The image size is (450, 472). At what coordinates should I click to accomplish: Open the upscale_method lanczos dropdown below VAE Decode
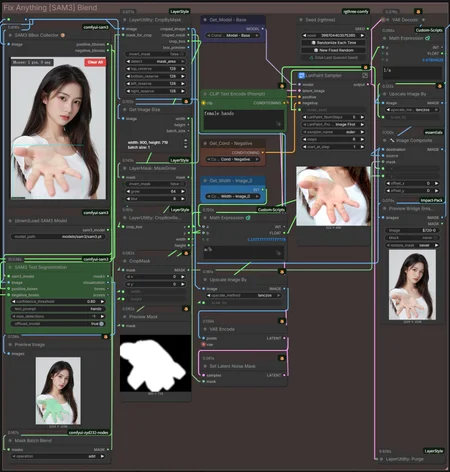412,110
